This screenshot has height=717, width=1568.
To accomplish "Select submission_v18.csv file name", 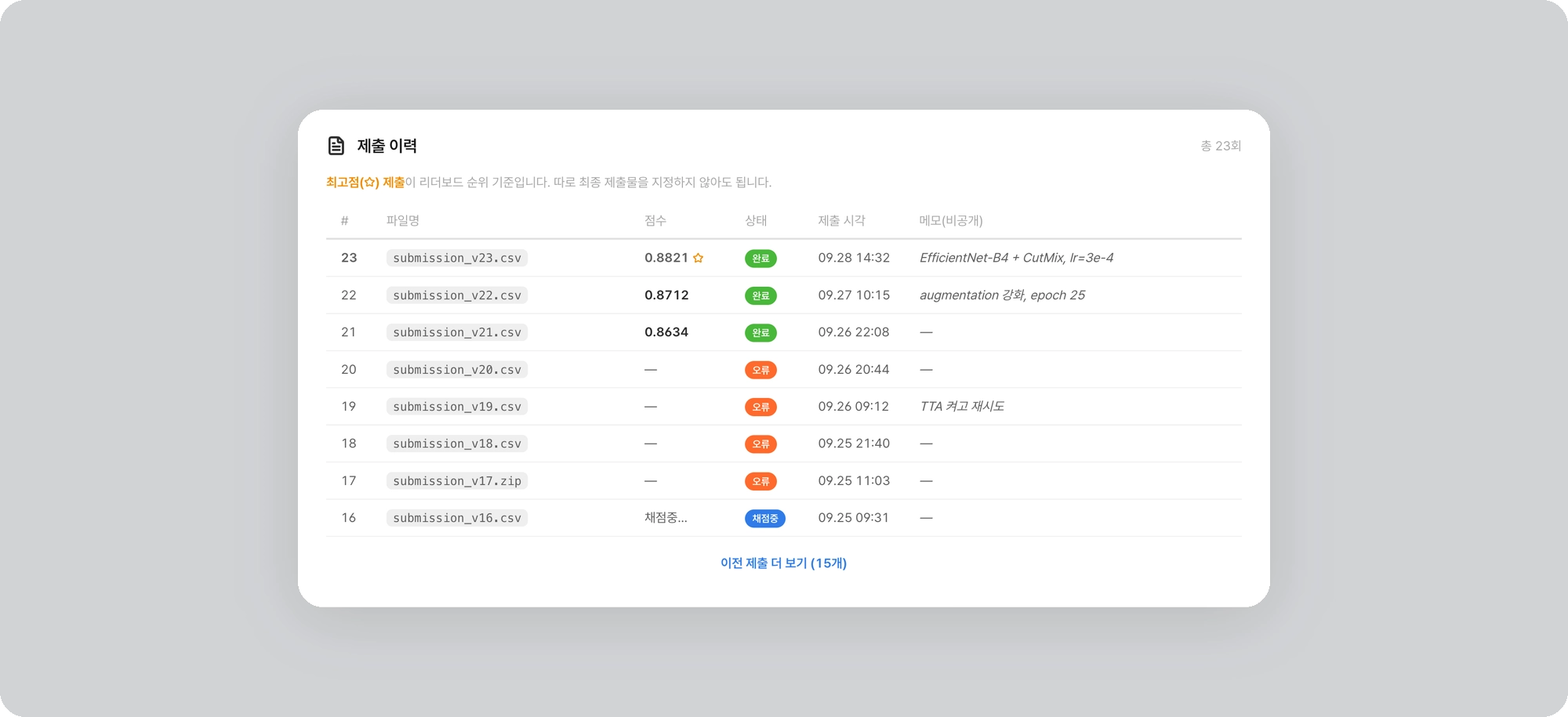I will coord(457,444).
